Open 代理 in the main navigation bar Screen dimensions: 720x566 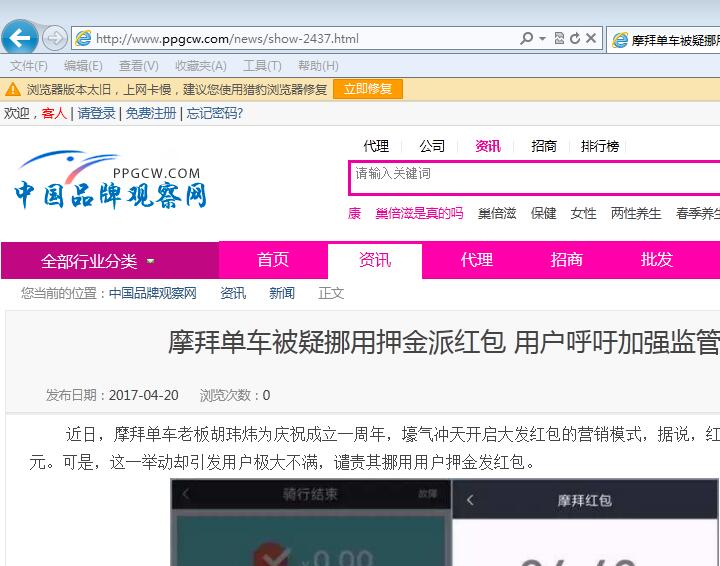click(x=477, y=260)
